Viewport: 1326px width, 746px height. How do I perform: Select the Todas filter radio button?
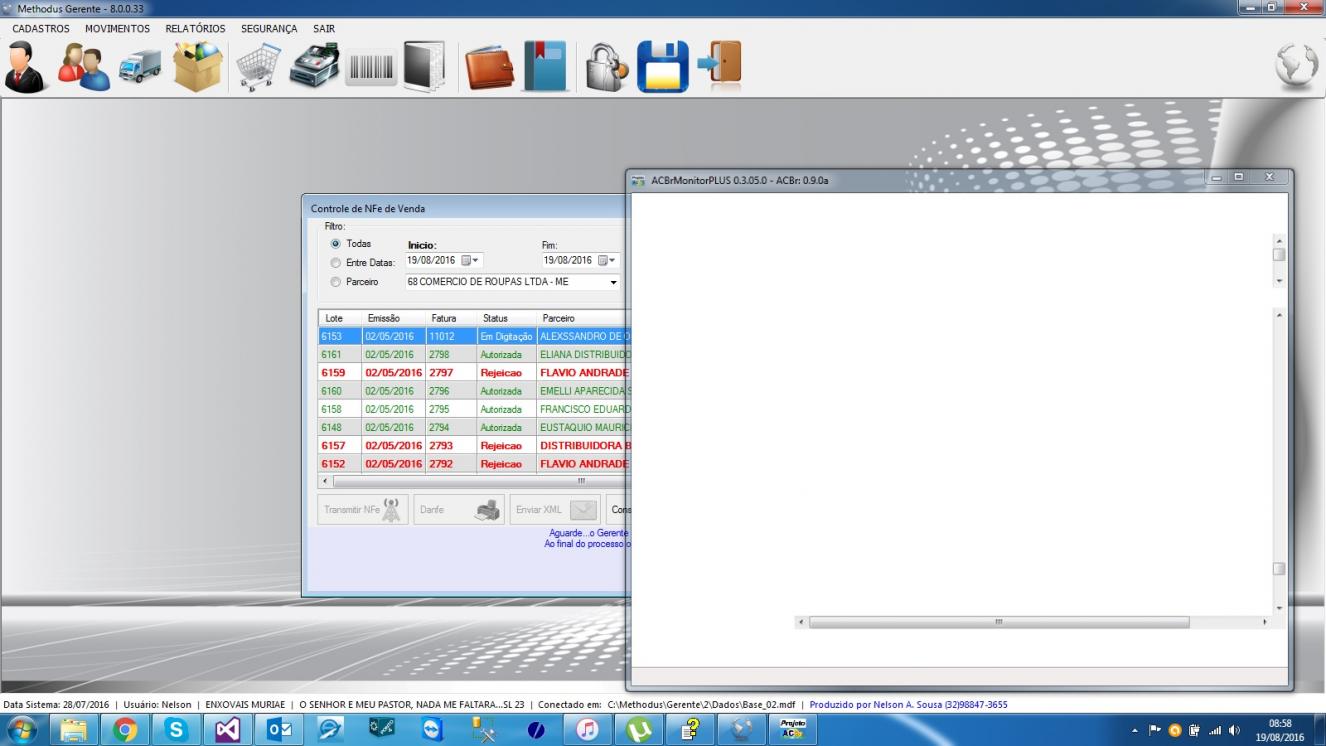click(335, 244)
